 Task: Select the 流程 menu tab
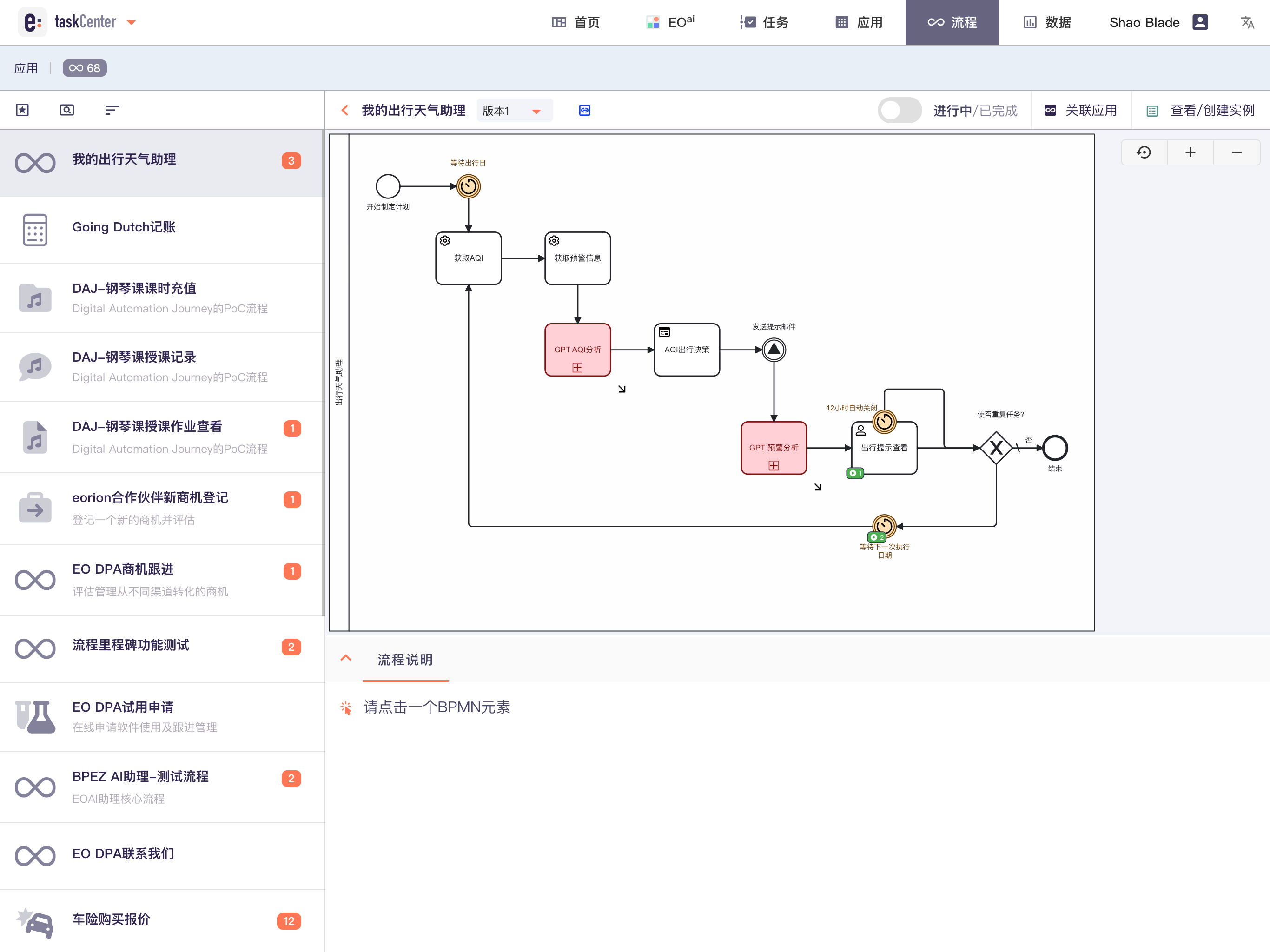pos(952,22)
